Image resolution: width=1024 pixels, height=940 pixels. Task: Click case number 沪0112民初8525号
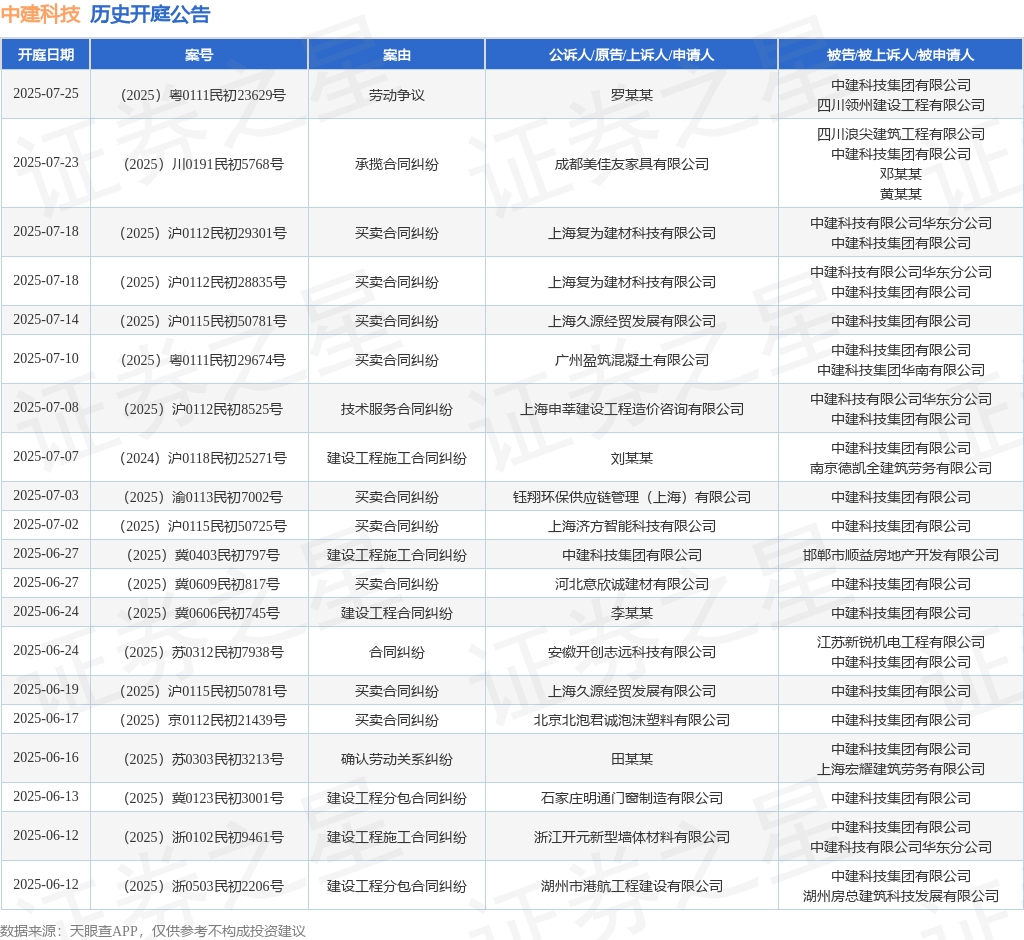click(203, 409)
